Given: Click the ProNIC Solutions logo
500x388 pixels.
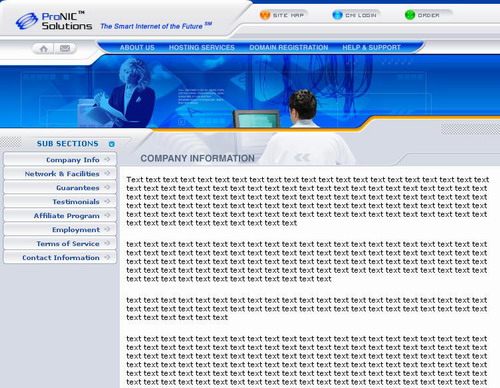Looking at the screenshot, I should (x=54, y=21).
